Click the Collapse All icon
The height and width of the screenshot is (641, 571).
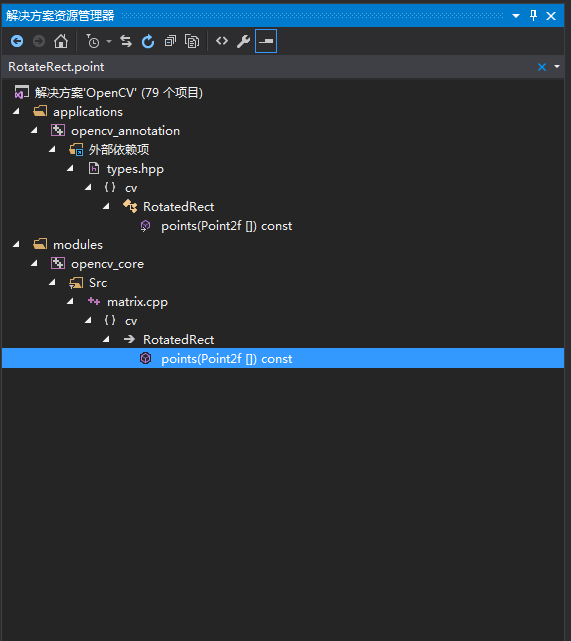(170, 41)
